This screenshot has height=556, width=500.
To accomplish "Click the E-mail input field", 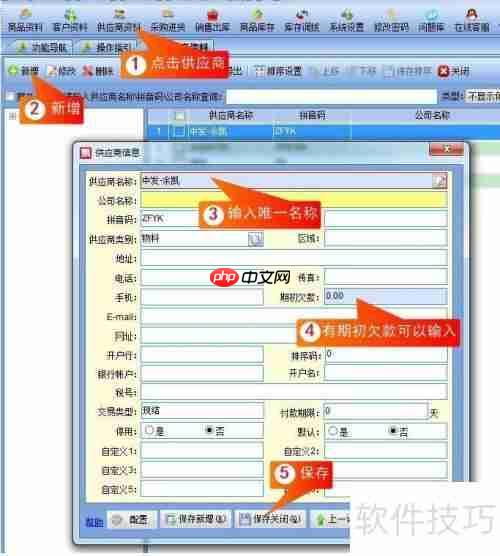I will pos(294,316).
